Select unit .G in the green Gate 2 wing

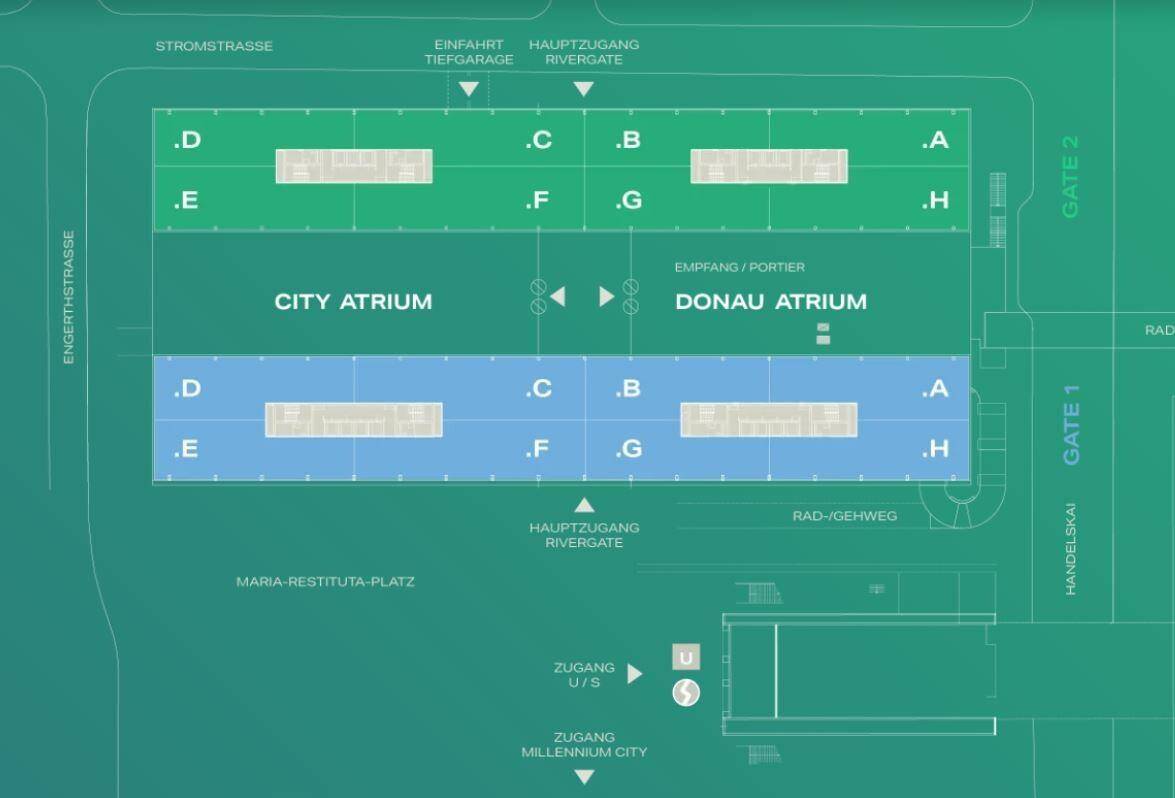click(629, 200)
